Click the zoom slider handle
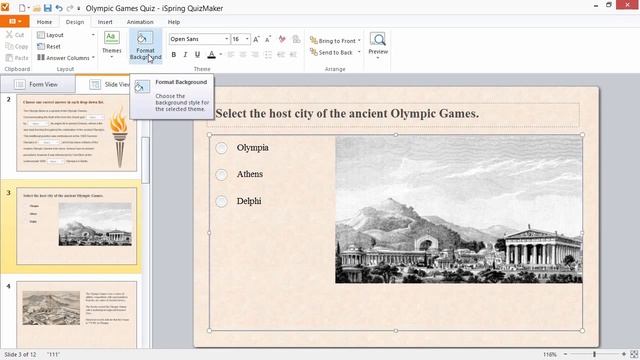This screenshot has width=640, height=360. click(x=595, y=354)
